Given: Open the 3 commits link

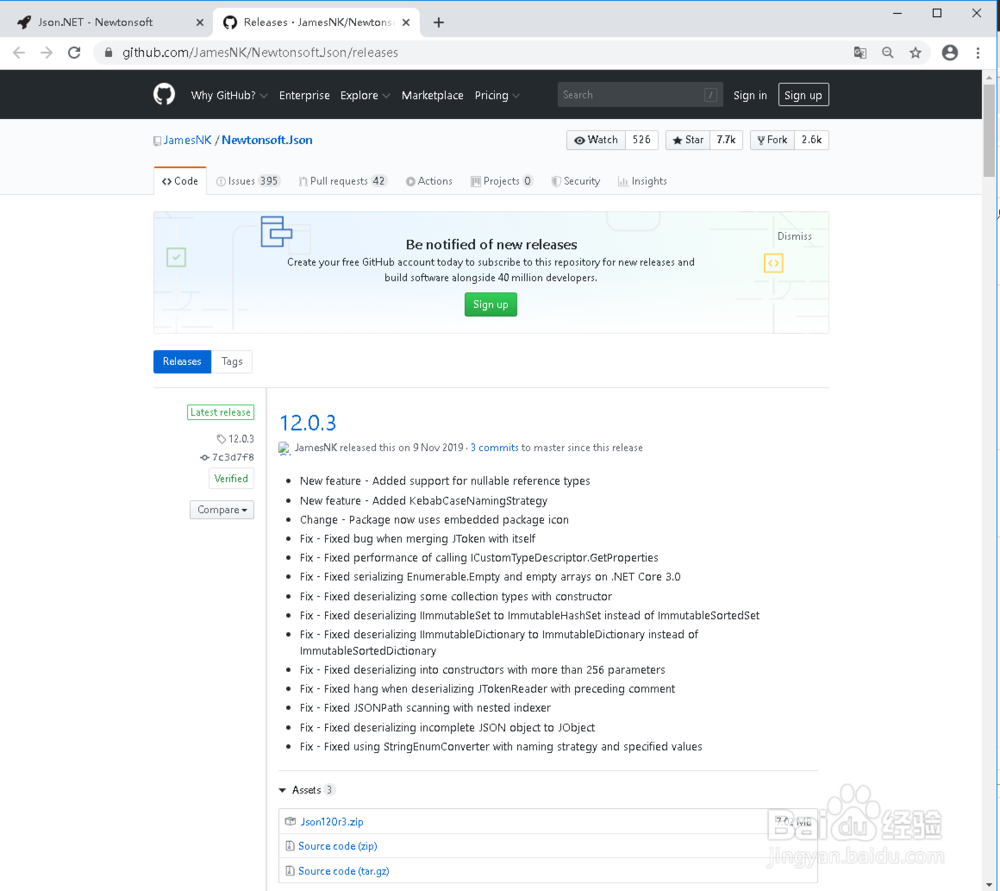Looking at the screenshot, I should [494, 448].
